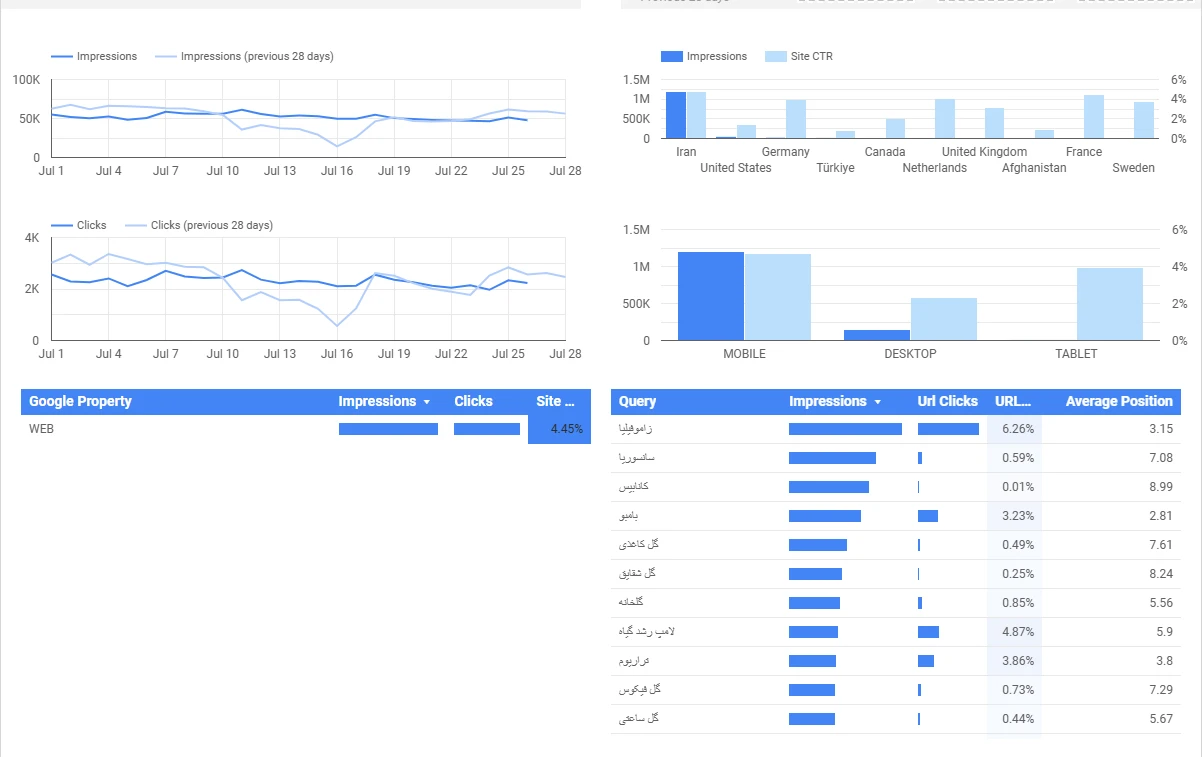Click the 4.45% Site CTR cell
Screen dimensions: 1202x757
(559, 429)
